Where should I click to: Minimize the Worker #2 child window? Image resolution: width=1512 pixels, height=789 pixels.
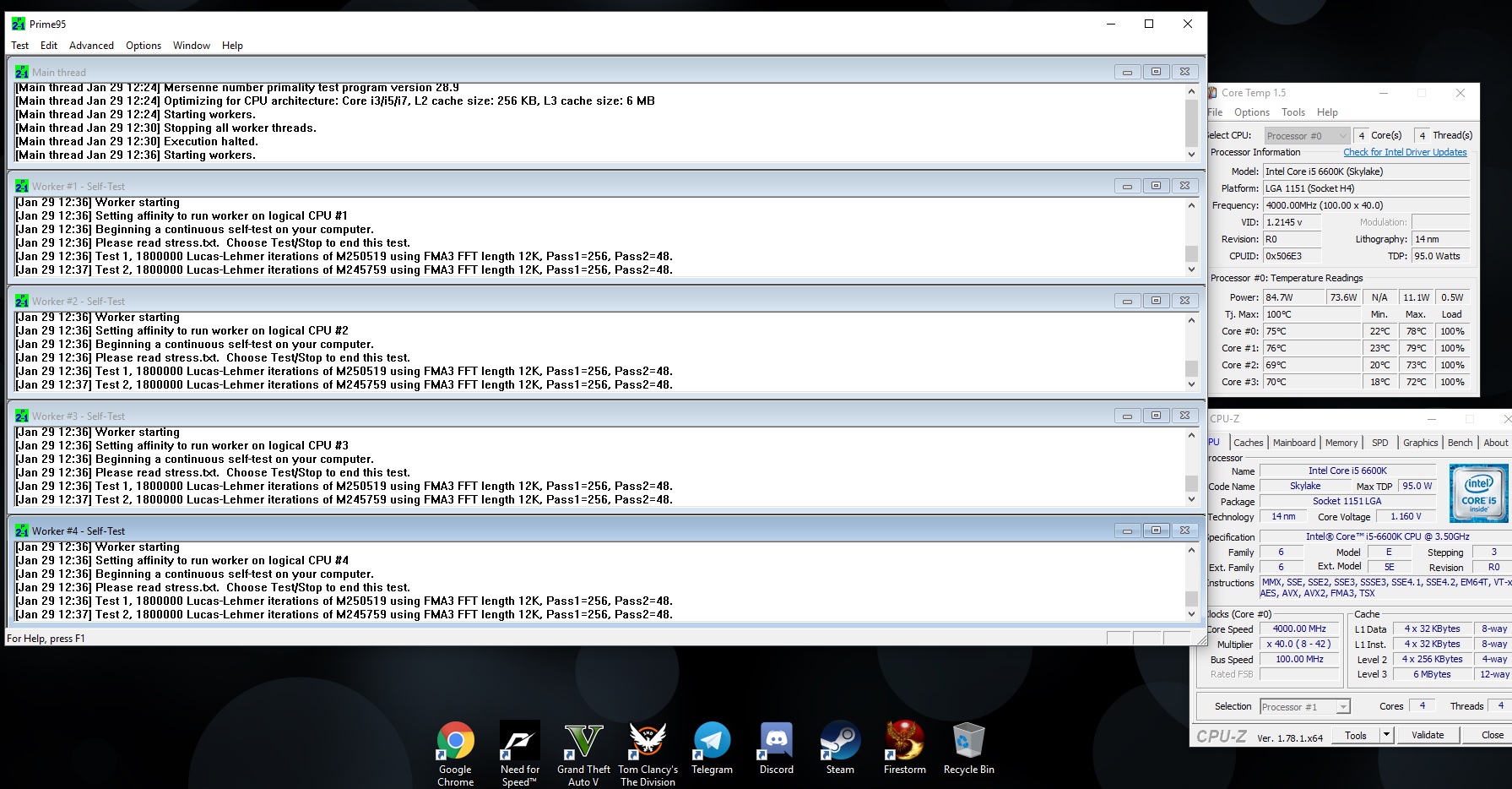click(1127, 301)
